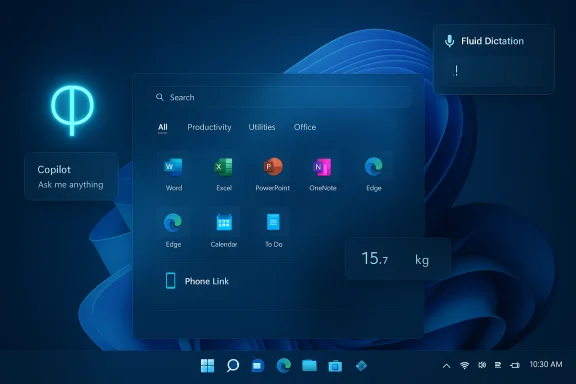Open the Windows Start button on taskbar
This screenshot has width=576, height=384.
coord(207,365)
